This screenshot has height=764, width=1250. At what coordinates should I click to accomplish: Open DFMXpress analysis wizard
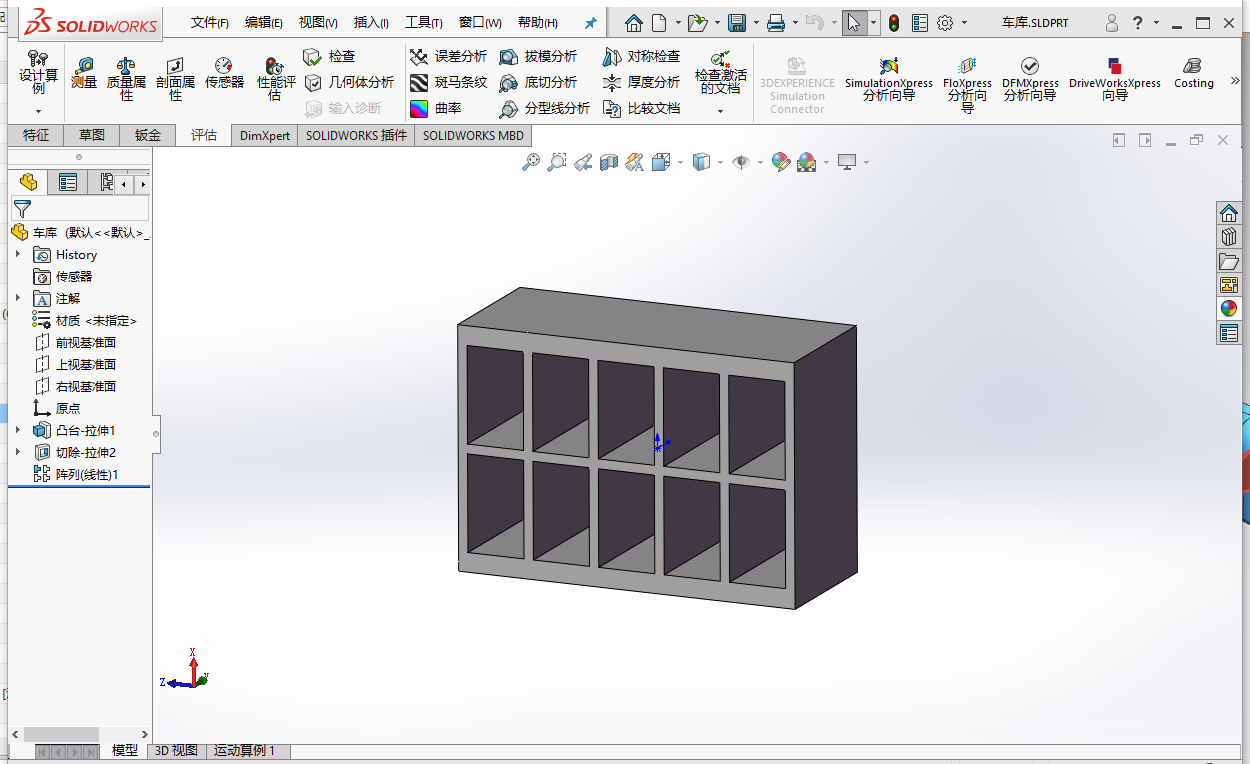pyautogui.click(x=1030, y=79)
